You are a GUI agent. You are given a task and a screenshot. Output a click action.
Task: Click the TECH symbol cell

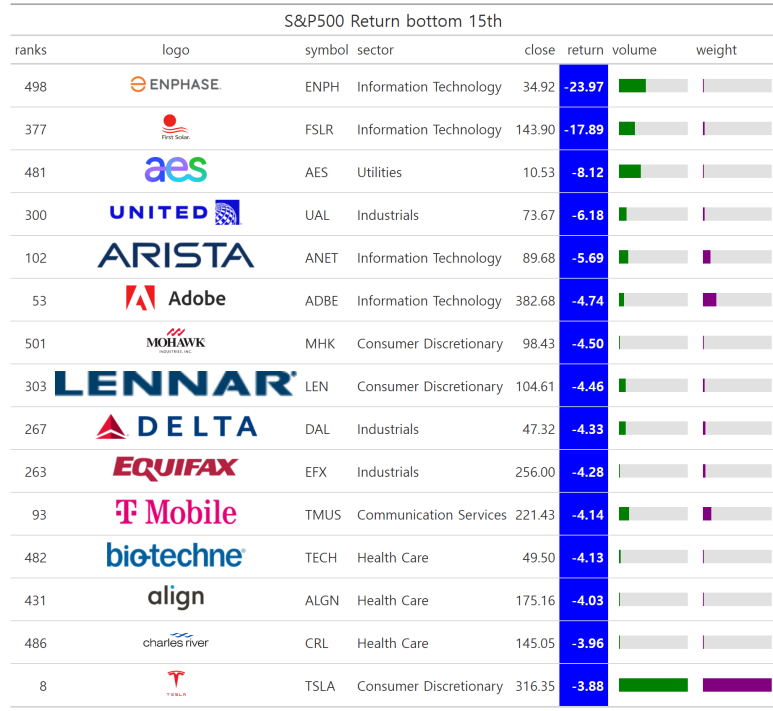321,558
